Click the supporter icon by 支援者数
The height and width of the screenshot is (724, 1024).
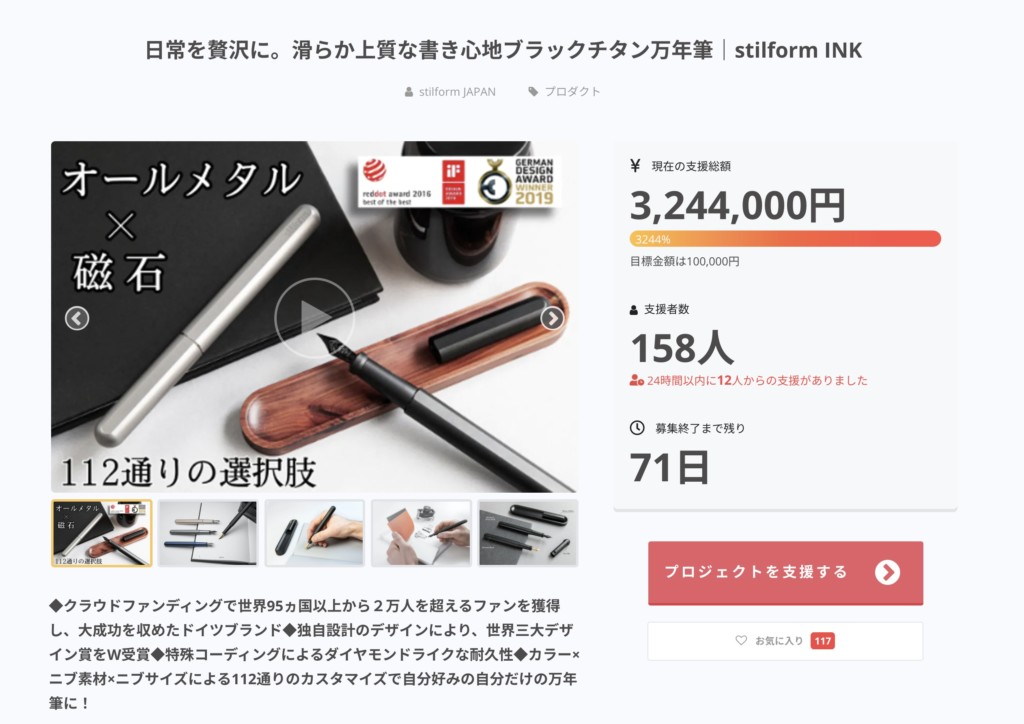(633, 310)
